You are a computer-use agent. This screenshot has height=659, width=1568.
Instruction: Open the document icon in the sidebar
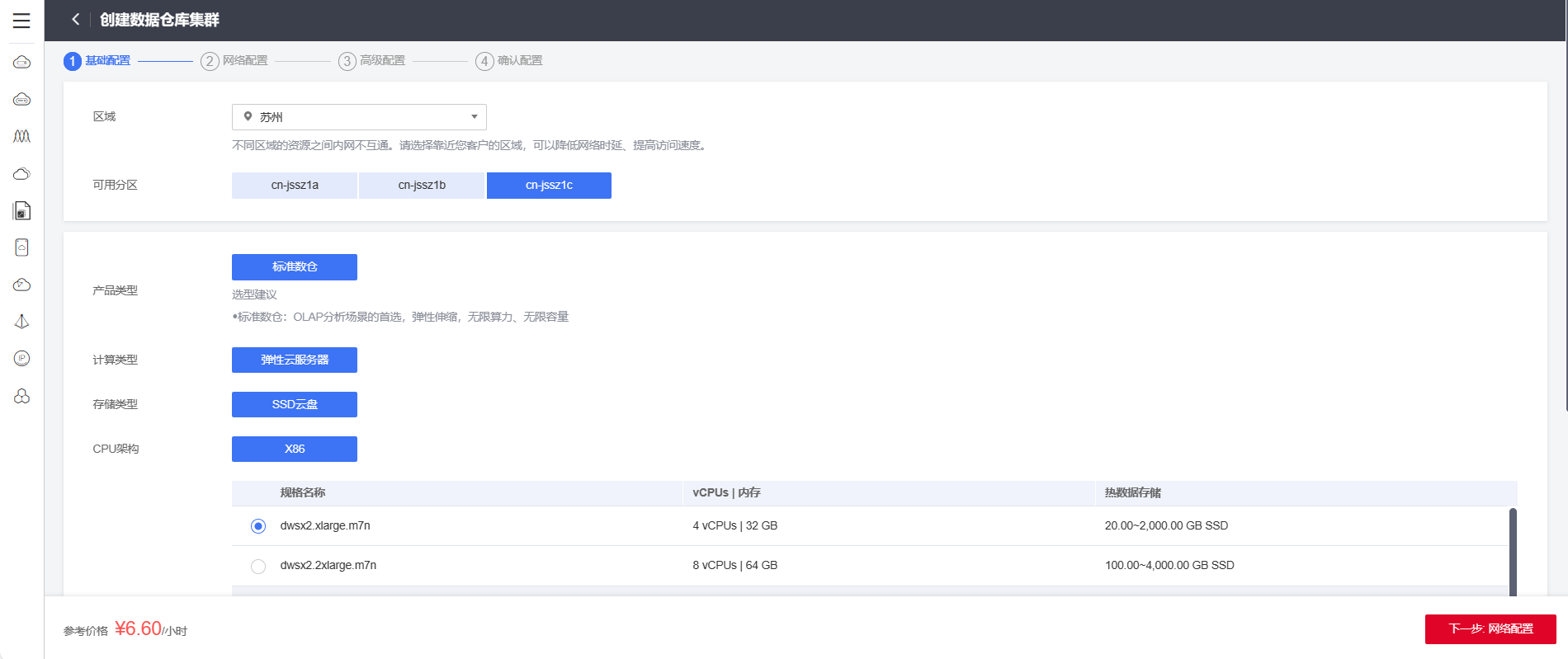tap(22, 211)
